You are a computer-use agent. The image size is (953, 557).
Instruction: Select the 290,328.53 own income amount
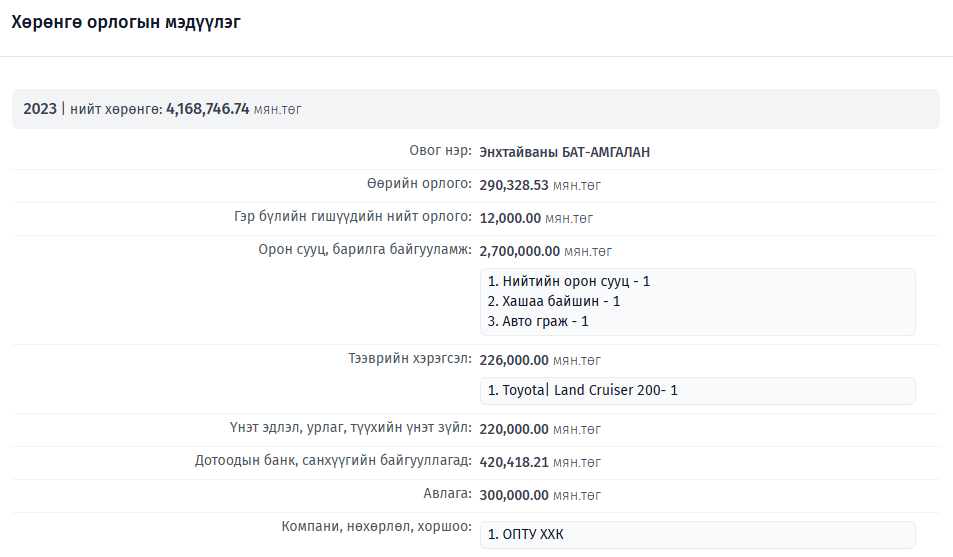[x=514, y=185]
